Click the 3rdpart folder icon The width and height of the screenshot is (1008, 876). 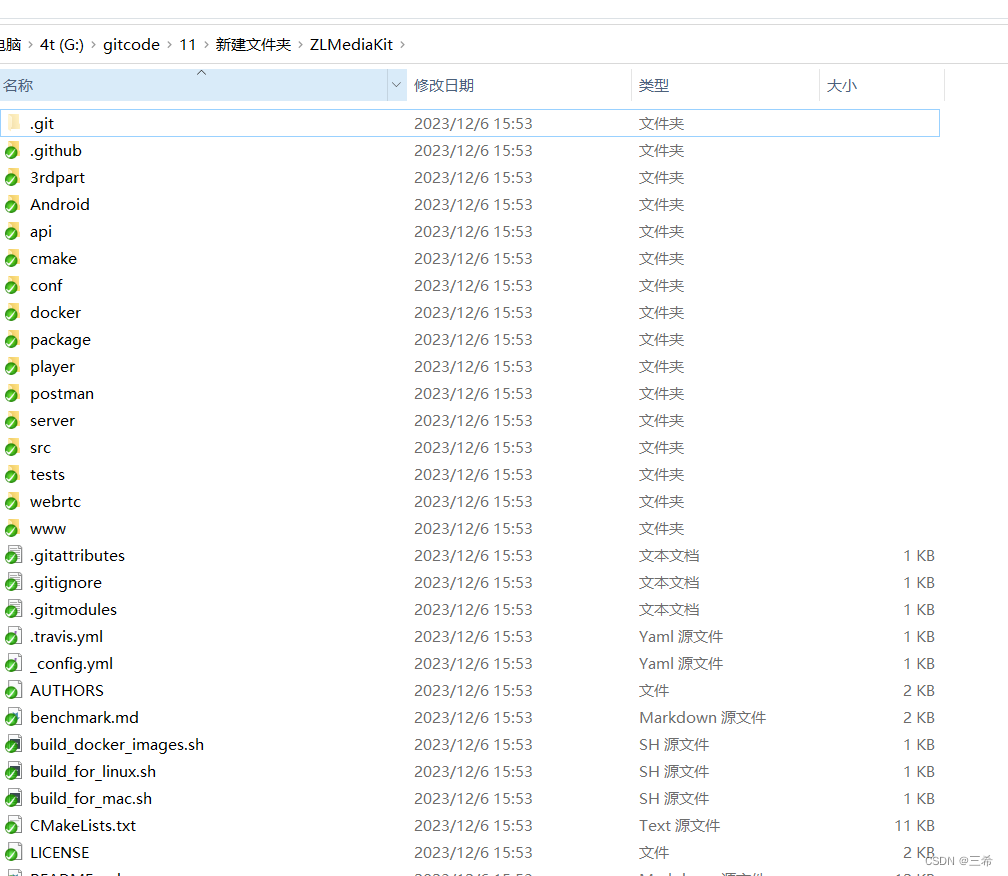click(13, 177)
